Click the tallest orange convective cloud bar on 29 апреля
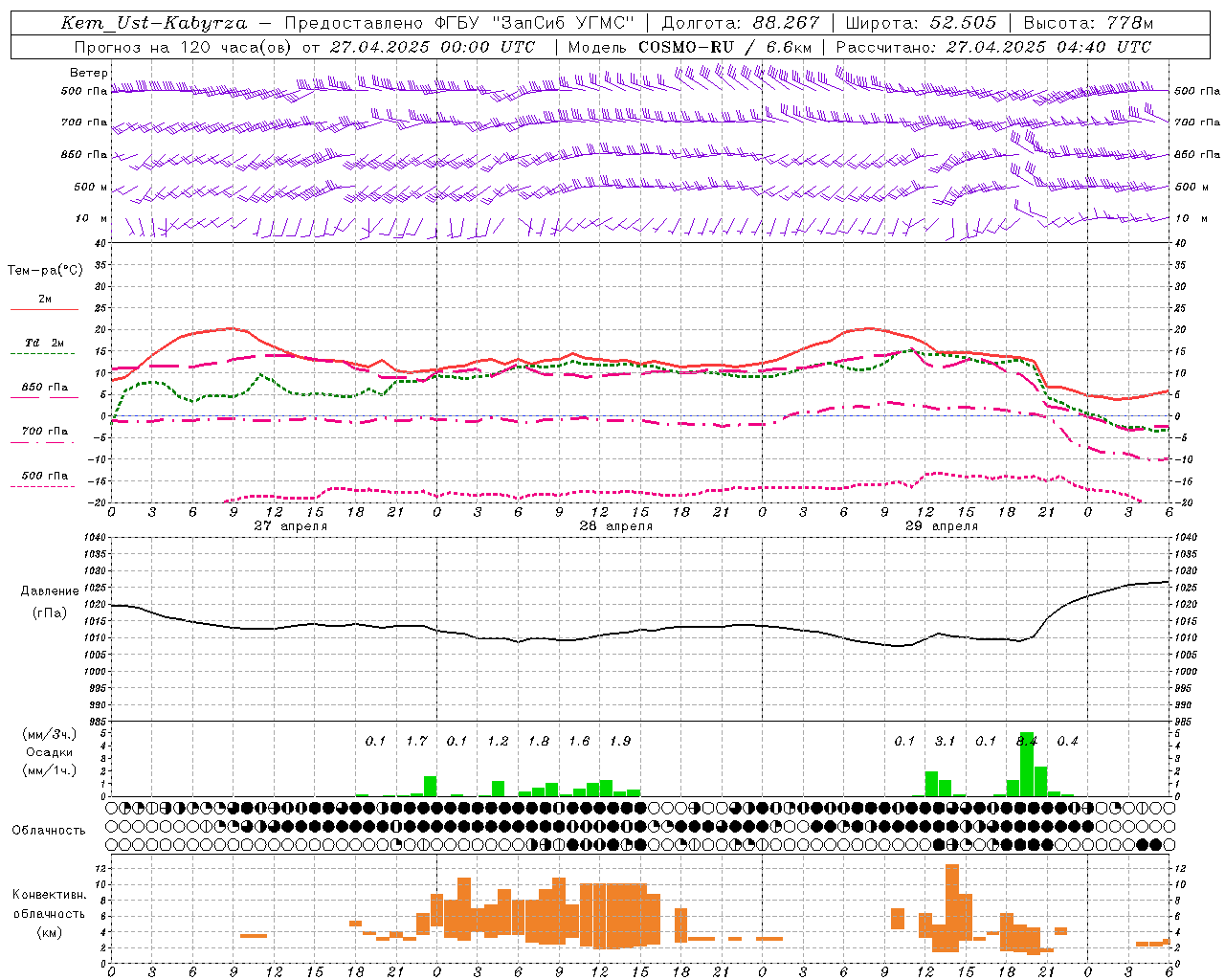Screen dimensions: 1225x980 951,908
